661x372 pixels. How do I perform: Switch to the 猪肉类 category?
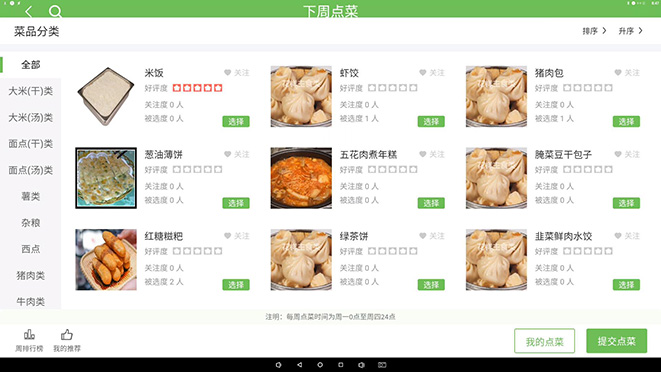pos(31,275)
